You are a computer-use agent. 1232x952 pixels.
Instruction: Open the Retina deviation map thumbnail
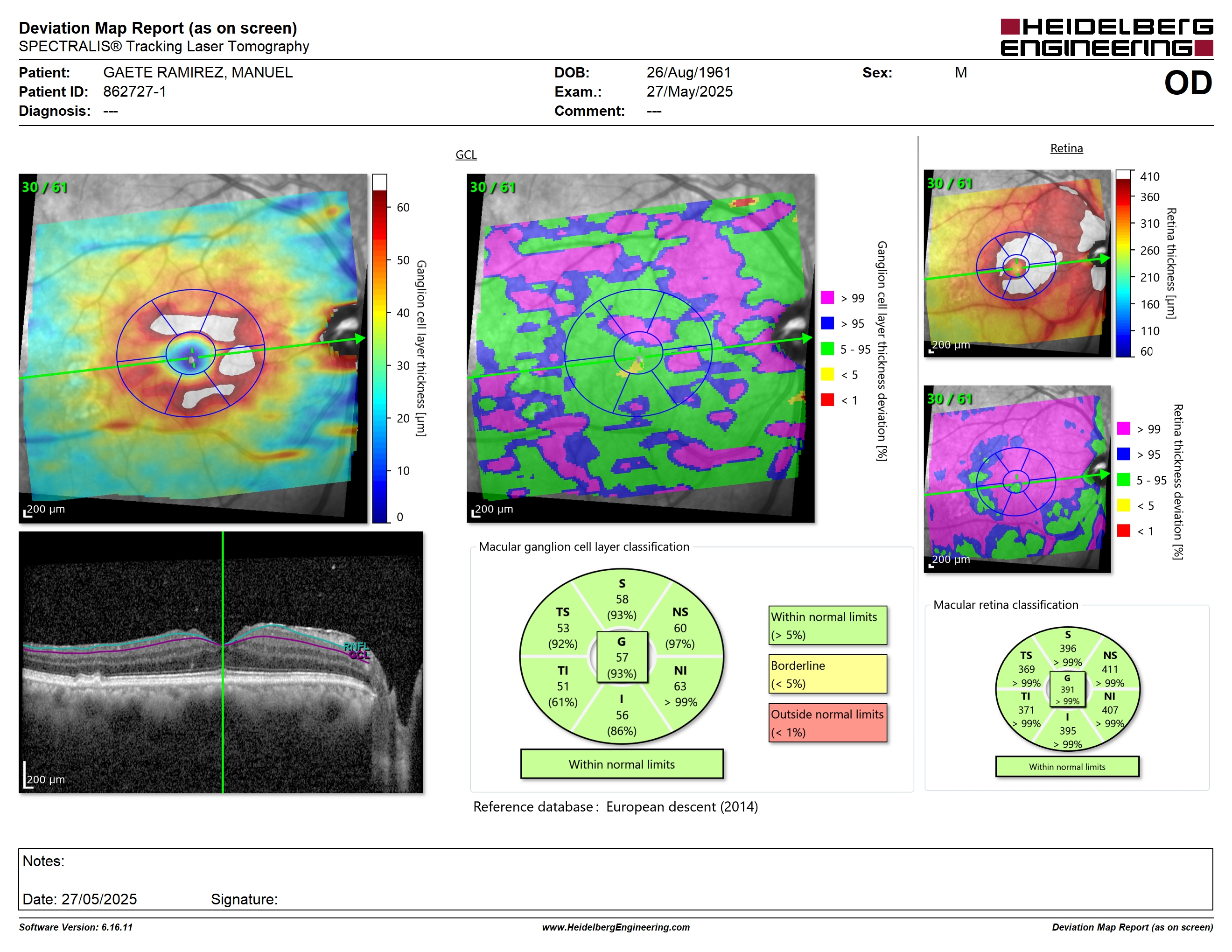(x=1017, y=479)
